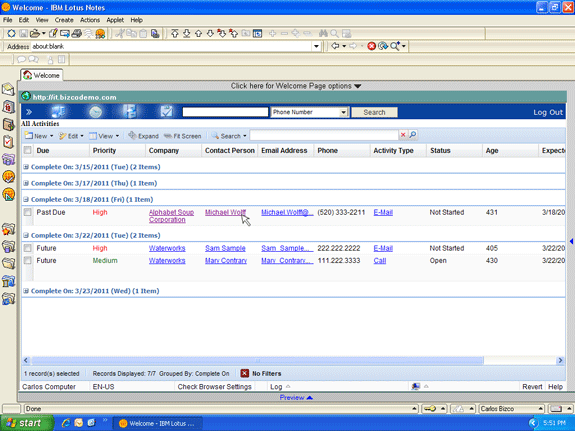The width and height of the screenshot is (575, 431).
Task: Open the Create menu
Action: pyautogui.click(x=64, y=20)
